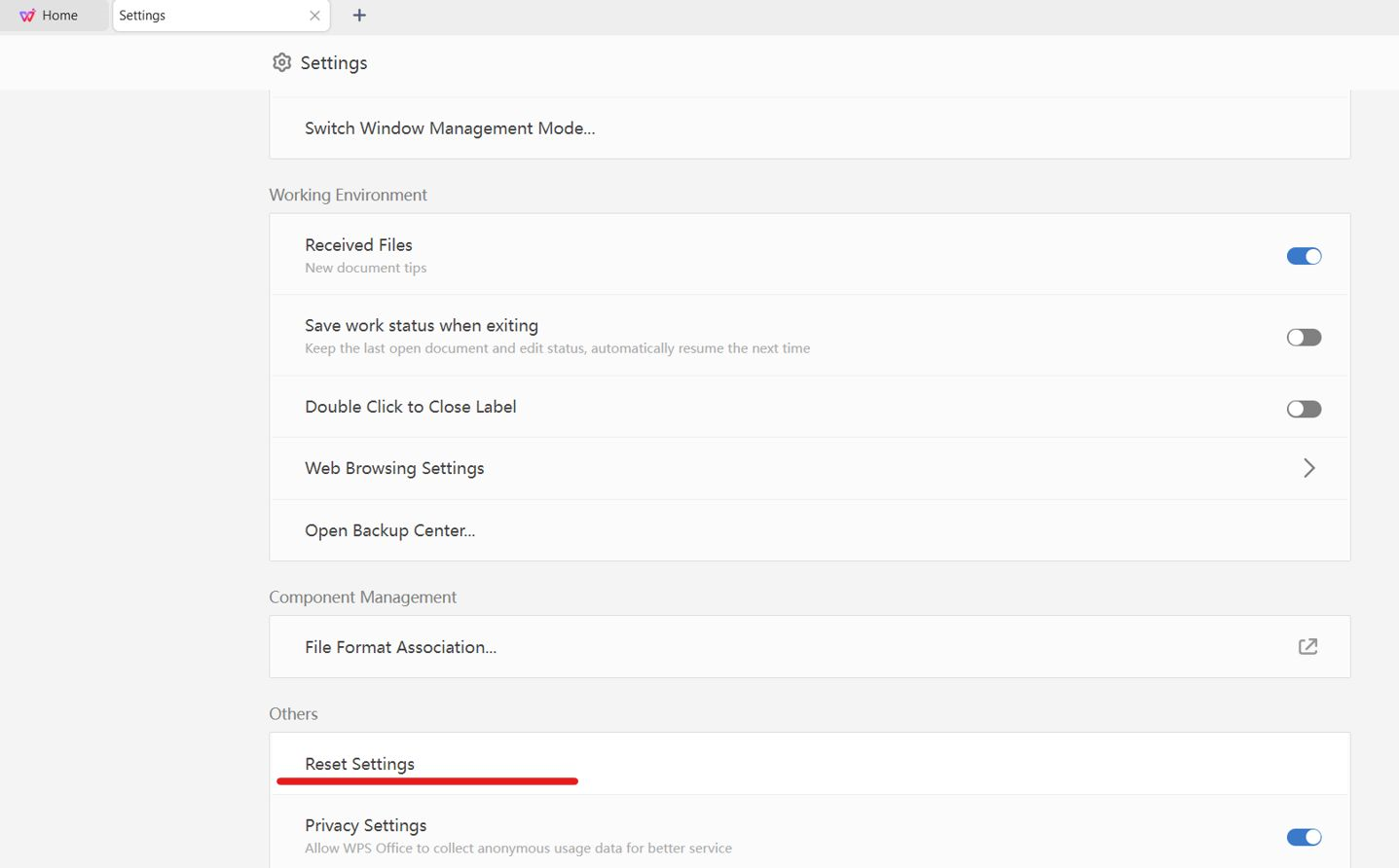The image size is (1399, 868).
Task: Disable Received Files new document tips
Action: click(x=1304, y=255)
